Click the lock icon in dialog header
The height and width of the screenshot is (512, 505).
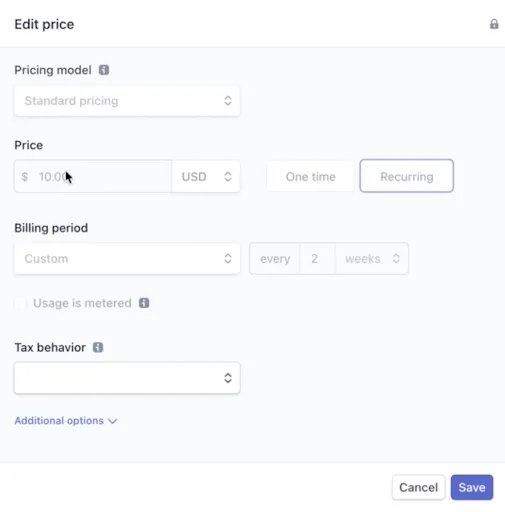pyautogui.click(x=494, y=24)
